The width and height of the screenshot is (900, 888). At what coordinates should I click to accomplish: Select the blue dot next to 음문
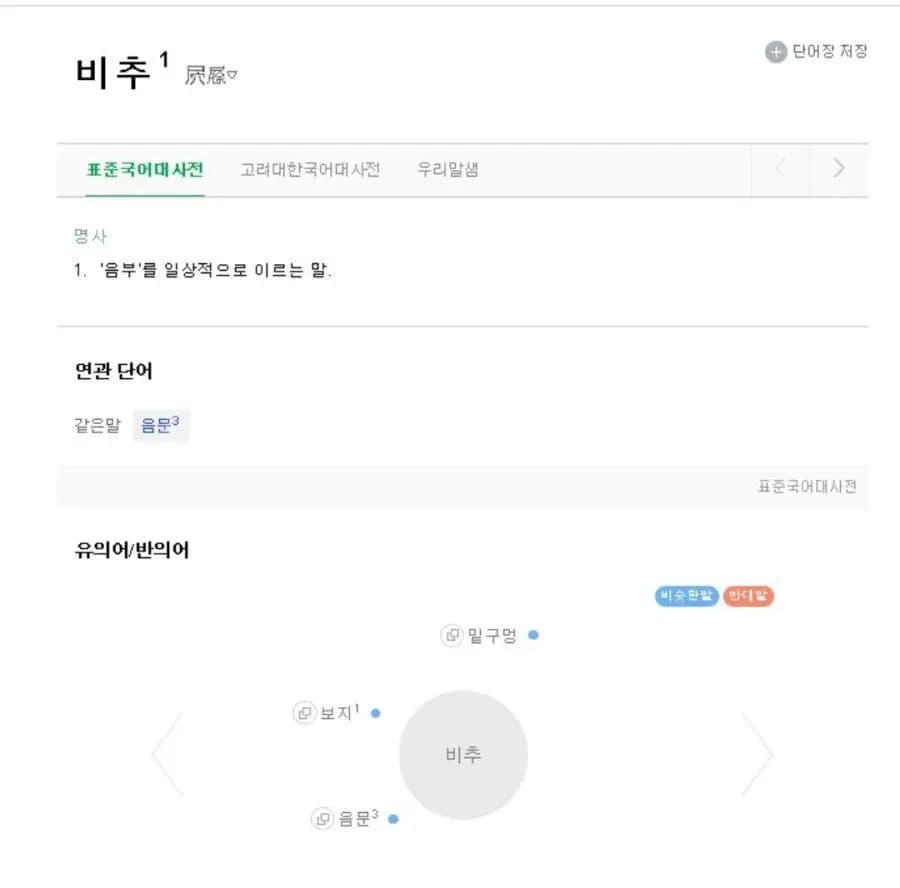[x=393, y=819]
